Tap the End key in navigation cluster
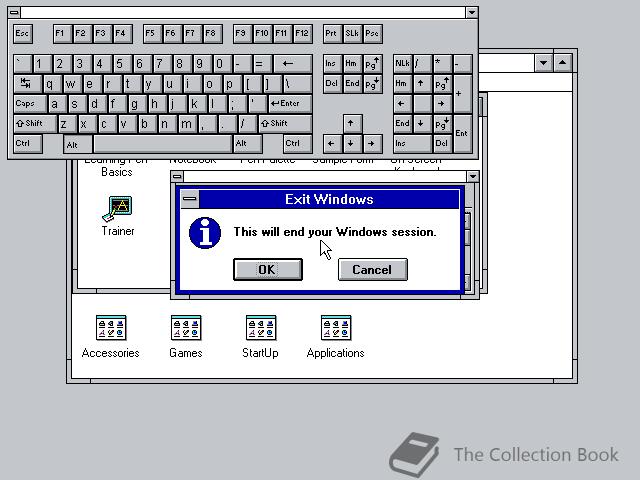The image size is (640, 480). coord(352,84)
